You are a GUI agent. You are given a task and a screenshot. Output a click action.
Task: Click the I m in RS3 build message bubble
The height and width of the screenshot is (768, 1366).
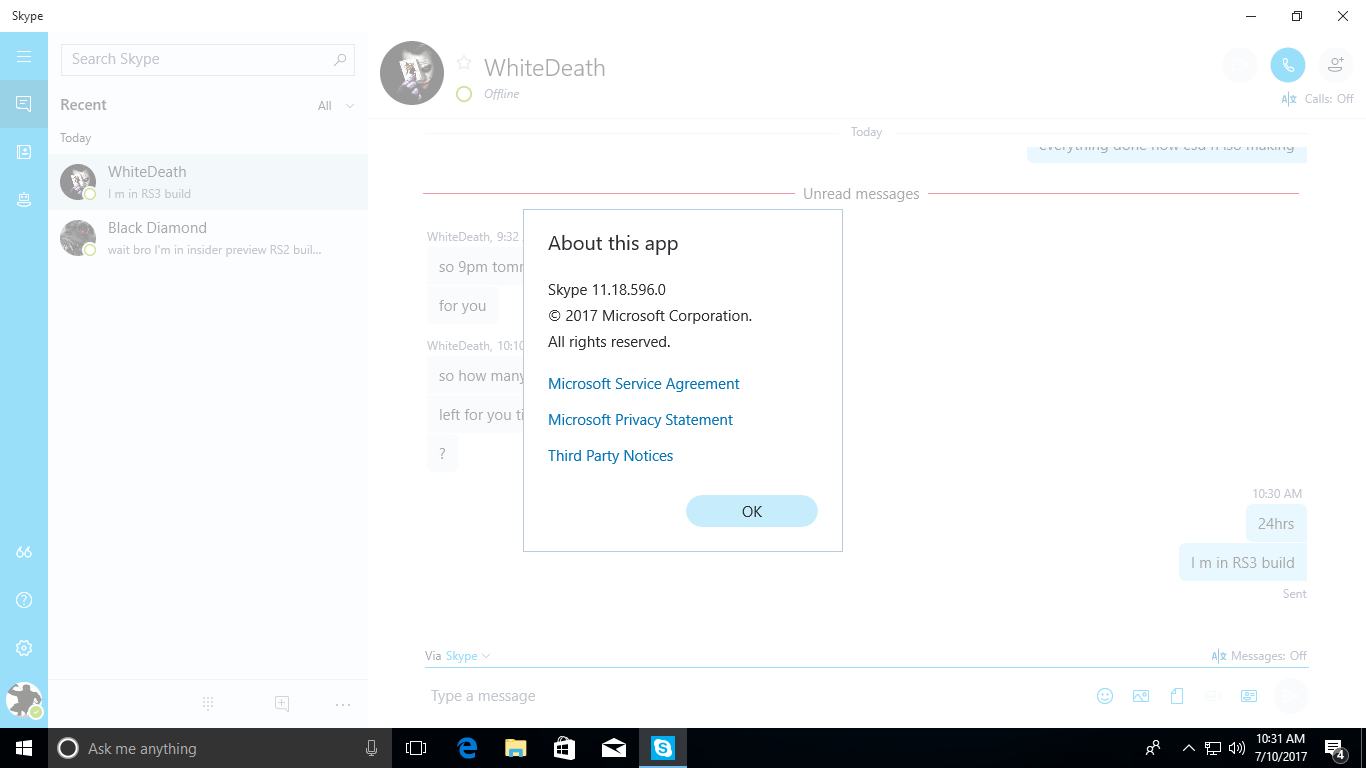(1243, 562)
